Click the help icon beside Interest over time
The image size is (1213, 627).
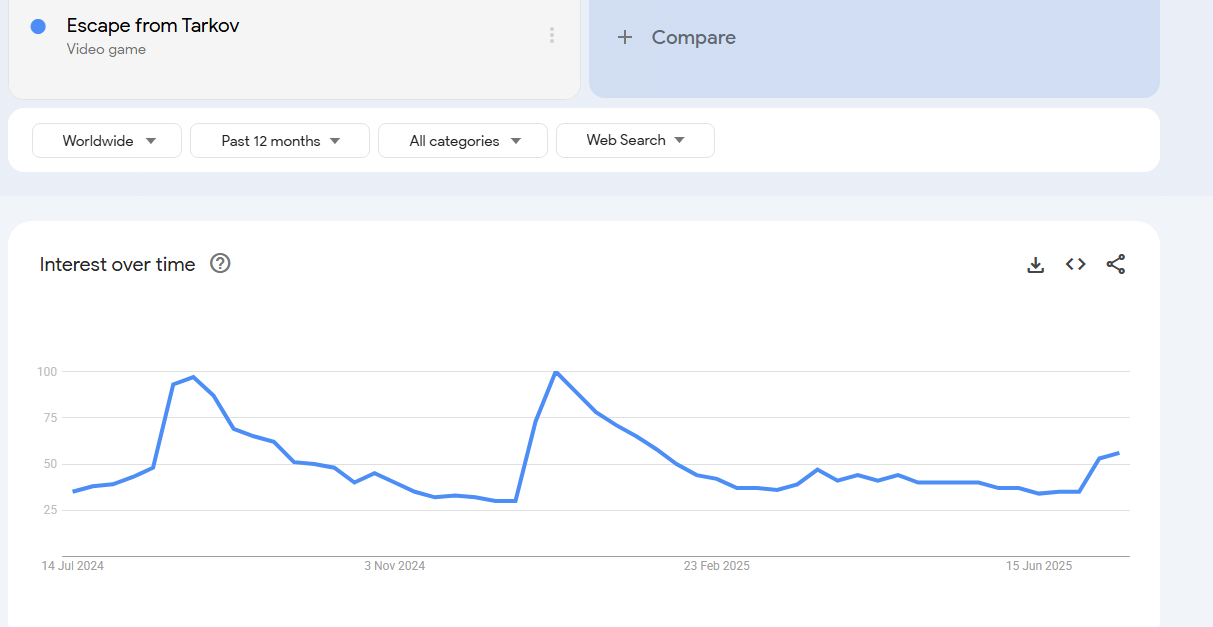[x=221, y=264]
